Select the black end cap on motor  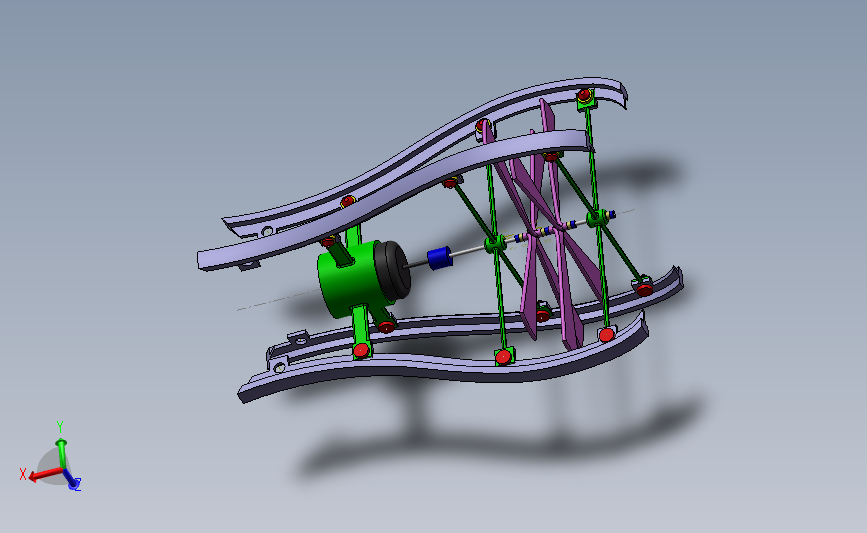[394, 270]
